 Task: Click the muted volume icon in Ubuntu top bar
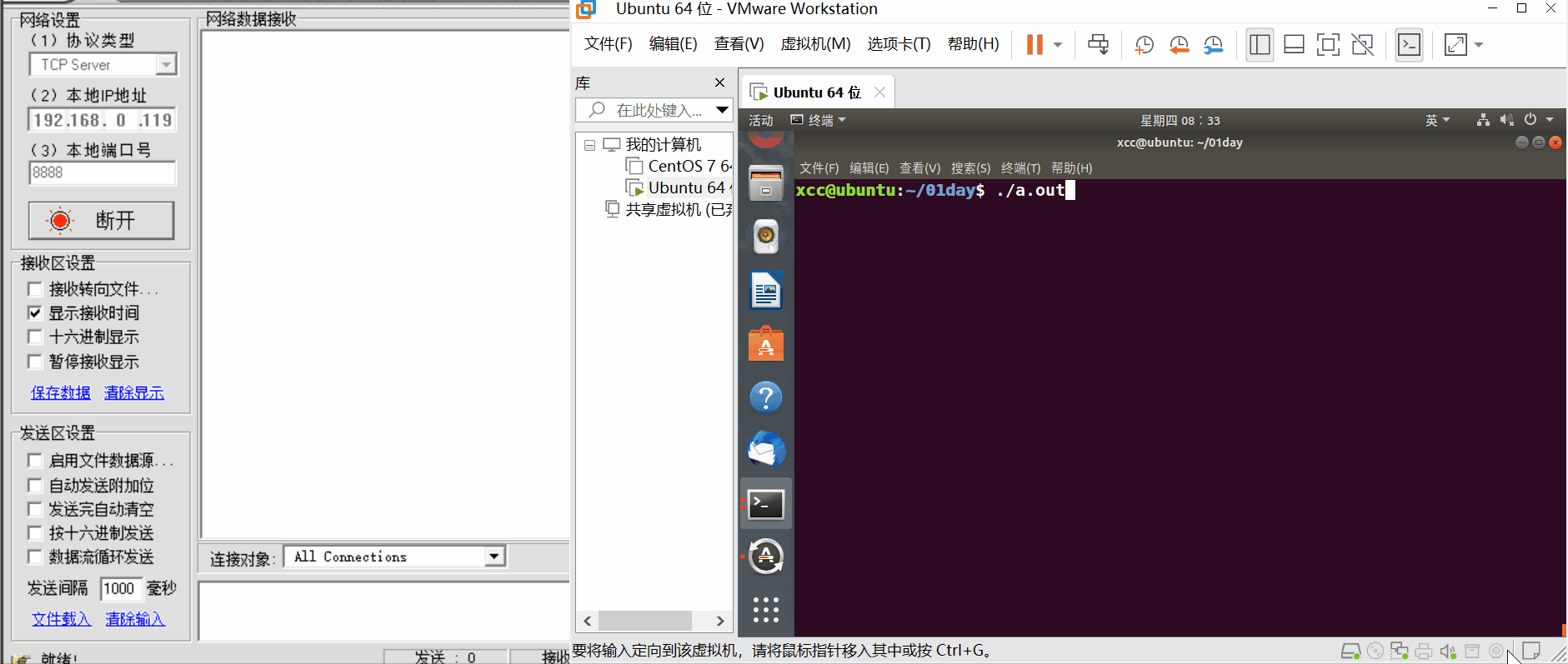click(x=1506, y=120)
